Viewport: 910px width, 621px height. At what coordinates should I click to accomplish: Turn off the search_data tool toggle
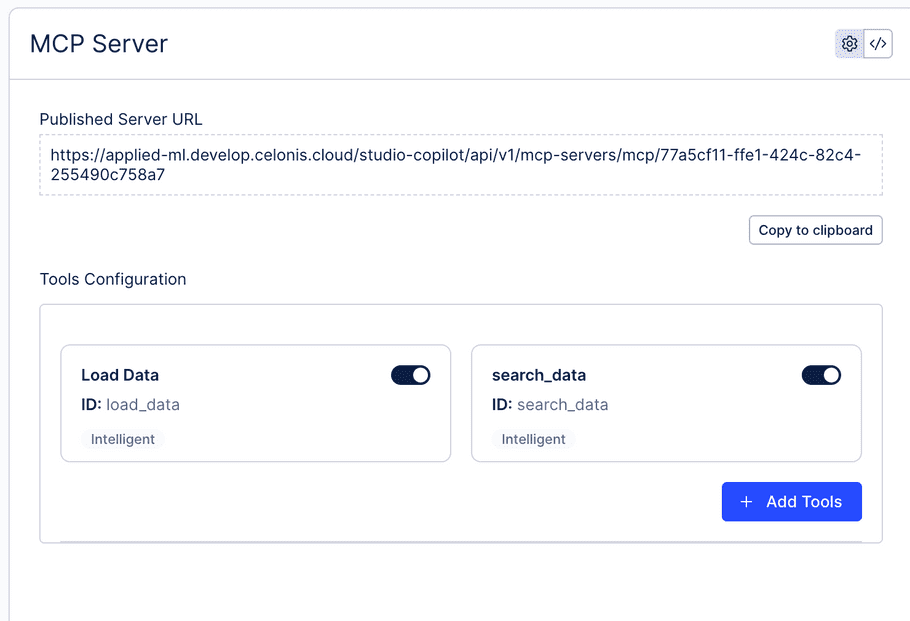tap(821, 375)
